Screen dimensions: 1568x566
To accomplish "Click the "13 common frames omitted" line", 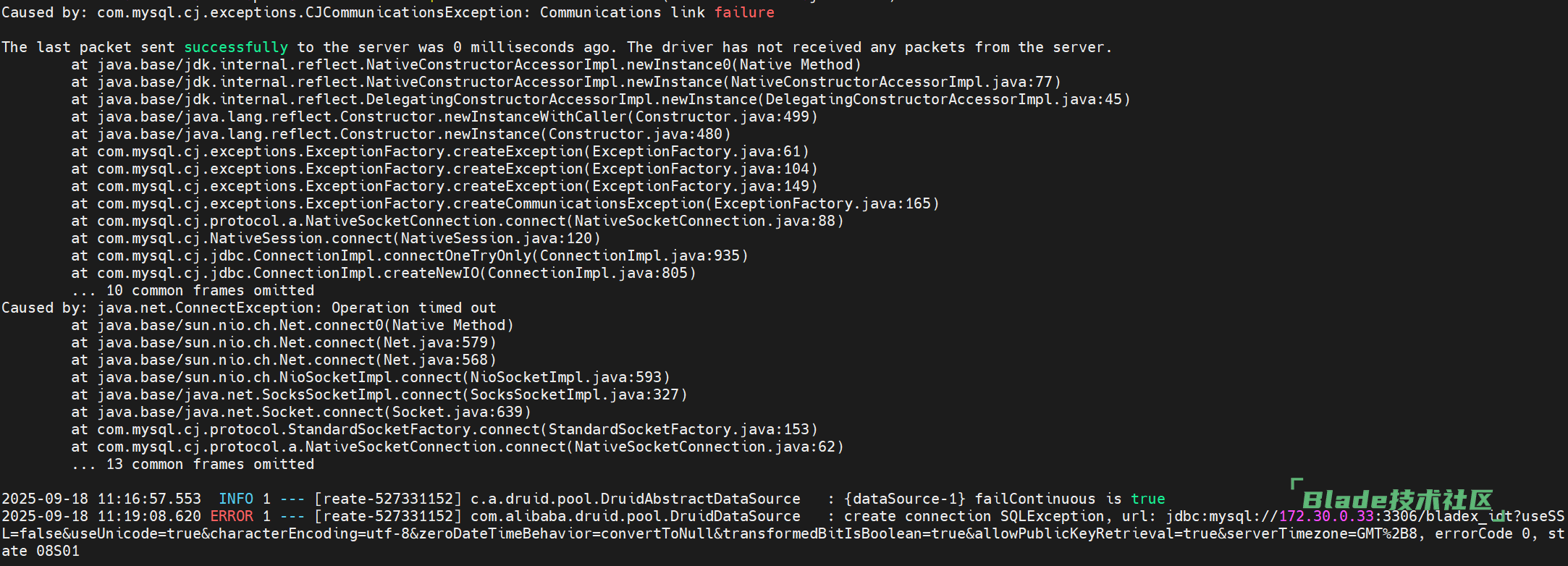I will tap(210, 464).
